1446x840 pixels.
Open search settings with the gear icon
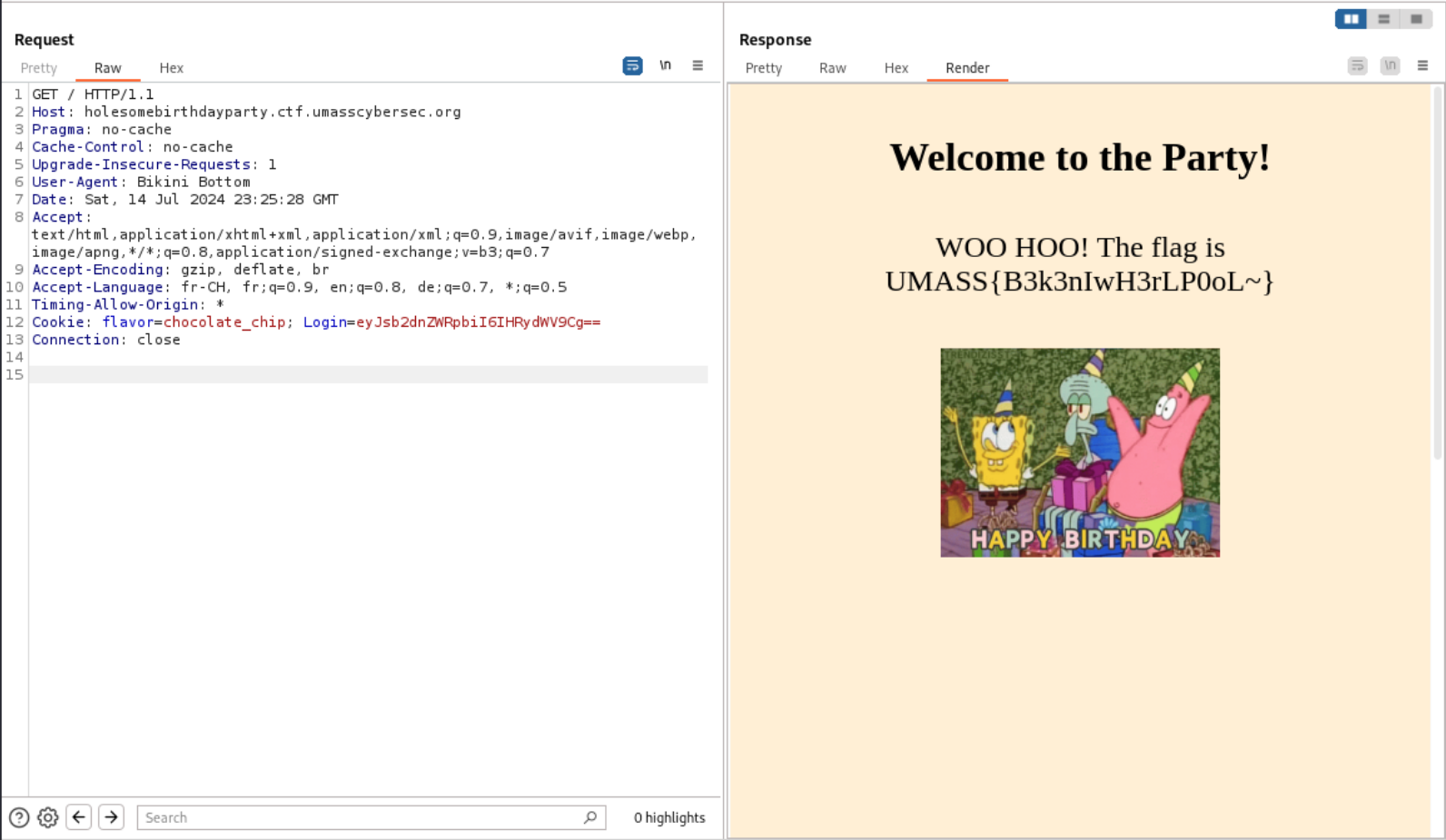48,817
